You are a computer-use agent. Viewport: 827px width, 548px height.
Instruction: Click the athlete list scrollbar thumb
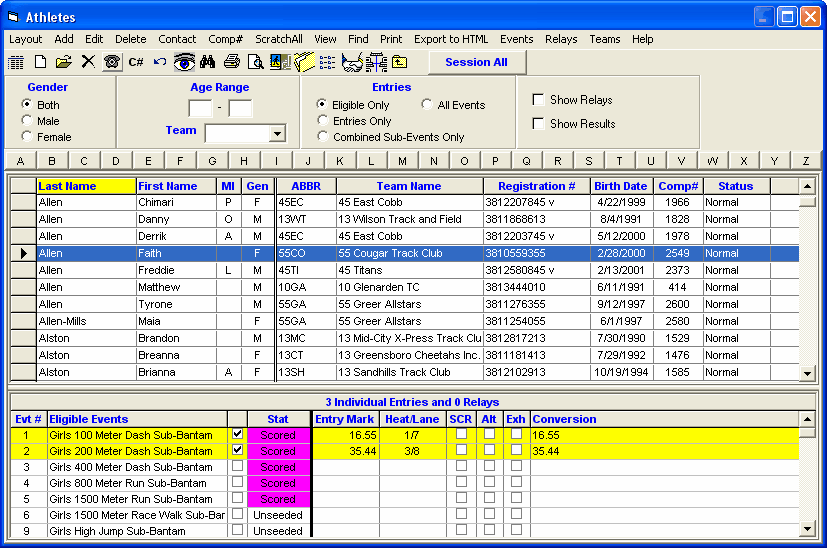807,201
